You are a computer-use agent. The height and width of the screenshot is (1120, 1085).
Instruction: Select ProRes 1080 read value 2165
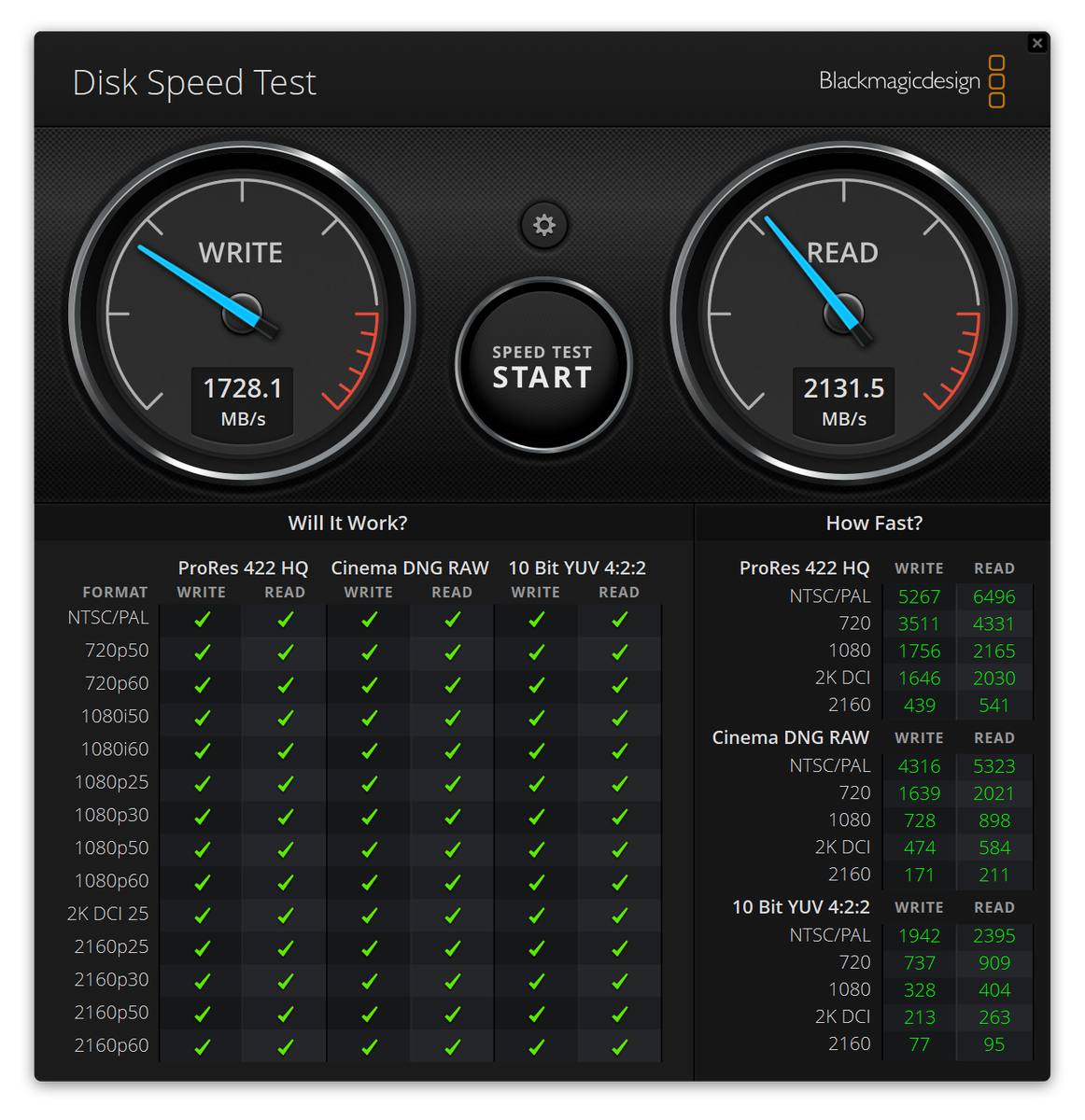pos(993,651)
